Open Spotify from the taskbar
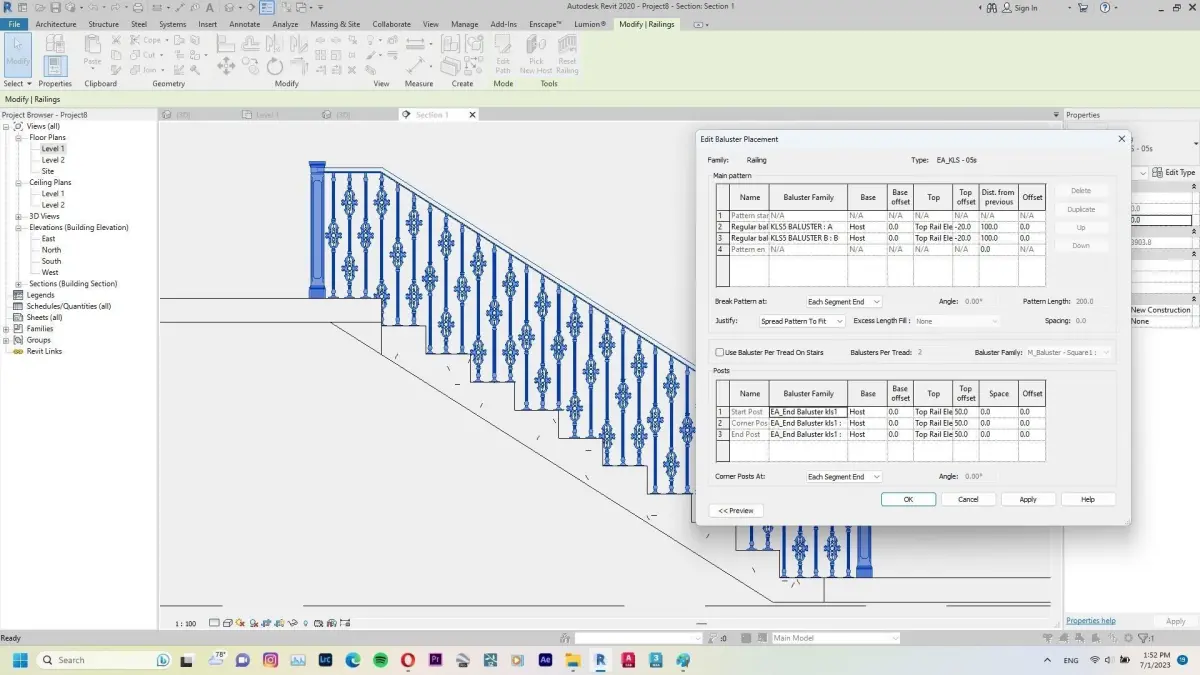The height and width of the screenshot is (675, 1200). pyautogui.click(x=381, y=660)
